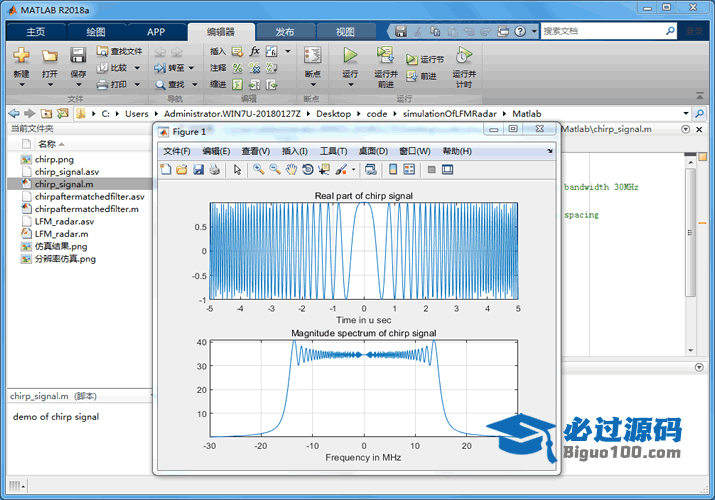
Task: Click the fx insert function icon
Action: coord(254,51)
